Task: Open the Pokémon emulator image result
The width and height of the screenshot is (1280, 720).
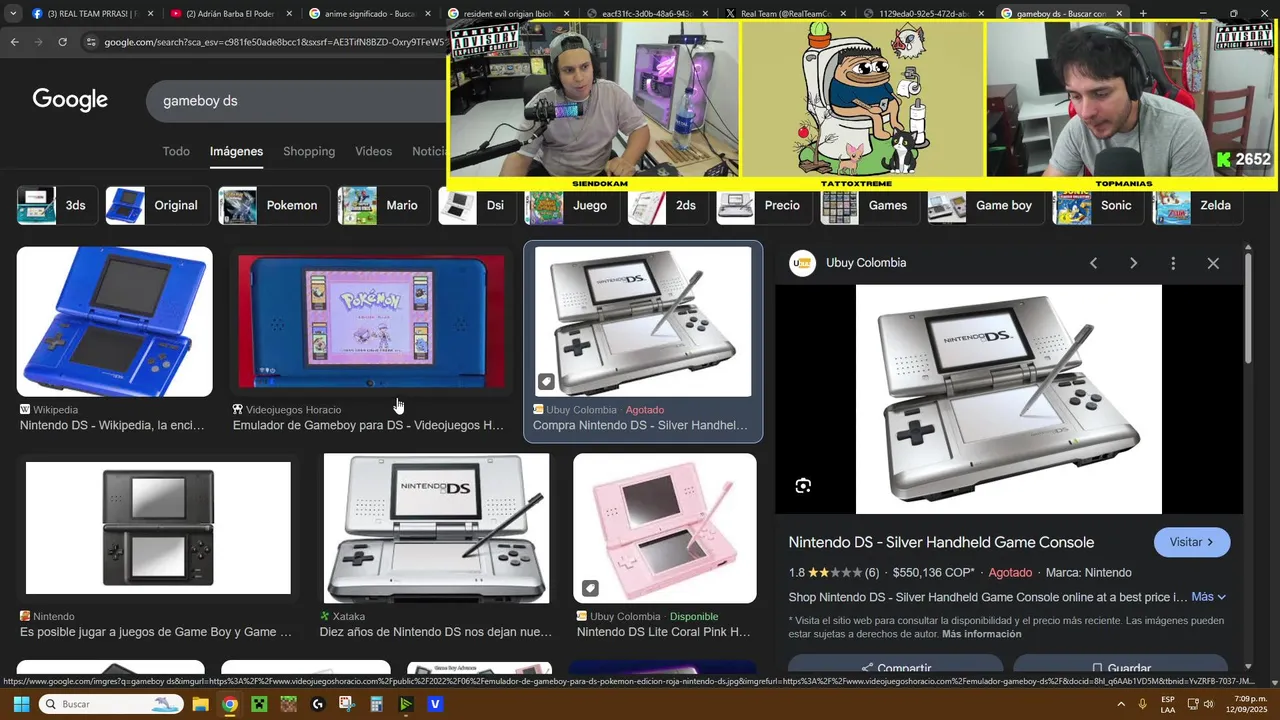Action: coord(371,322)
